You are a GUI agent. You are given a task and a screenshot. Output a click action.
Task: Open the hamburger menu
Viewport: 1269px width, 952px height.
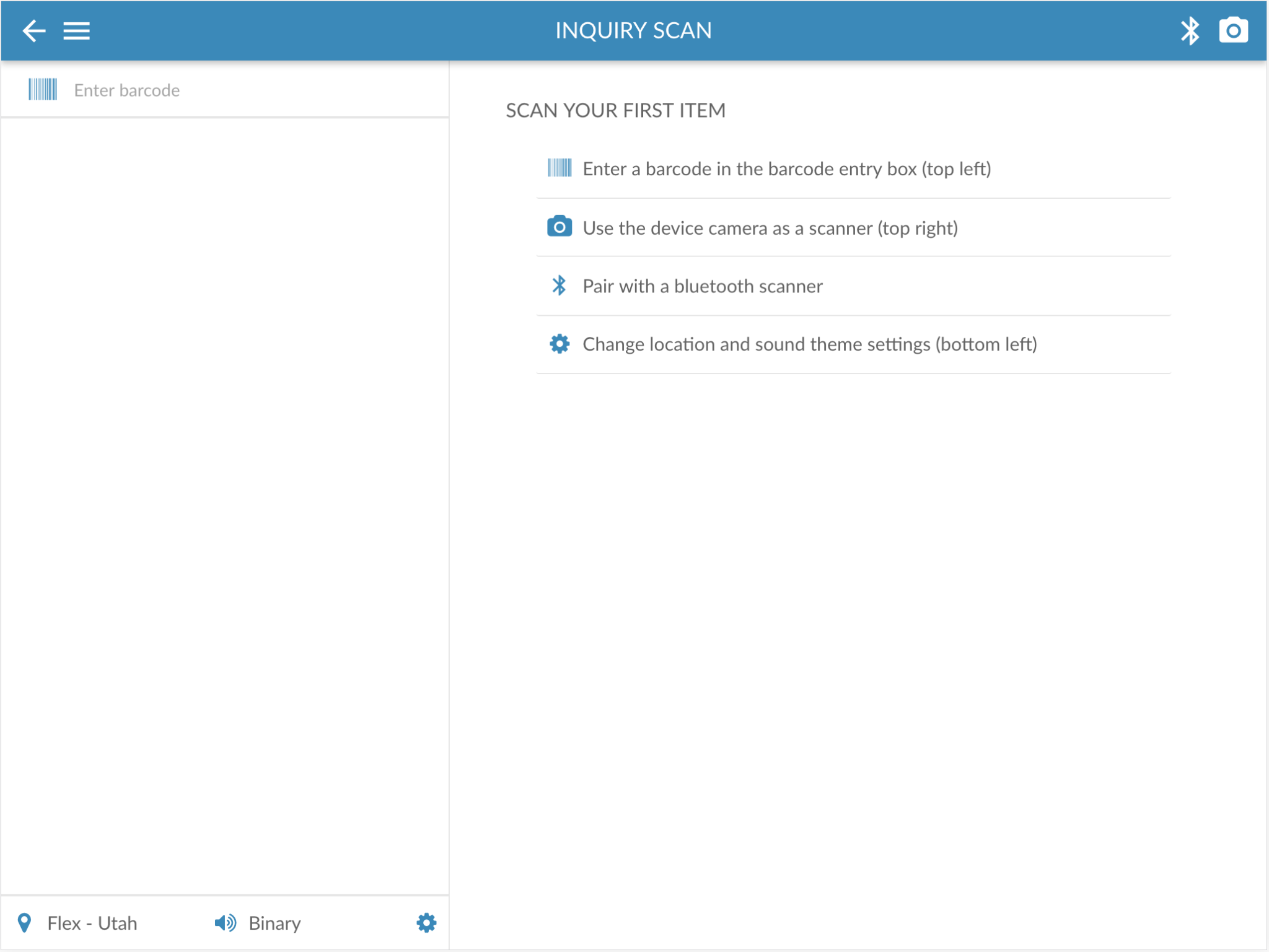(x=76, y=30)
